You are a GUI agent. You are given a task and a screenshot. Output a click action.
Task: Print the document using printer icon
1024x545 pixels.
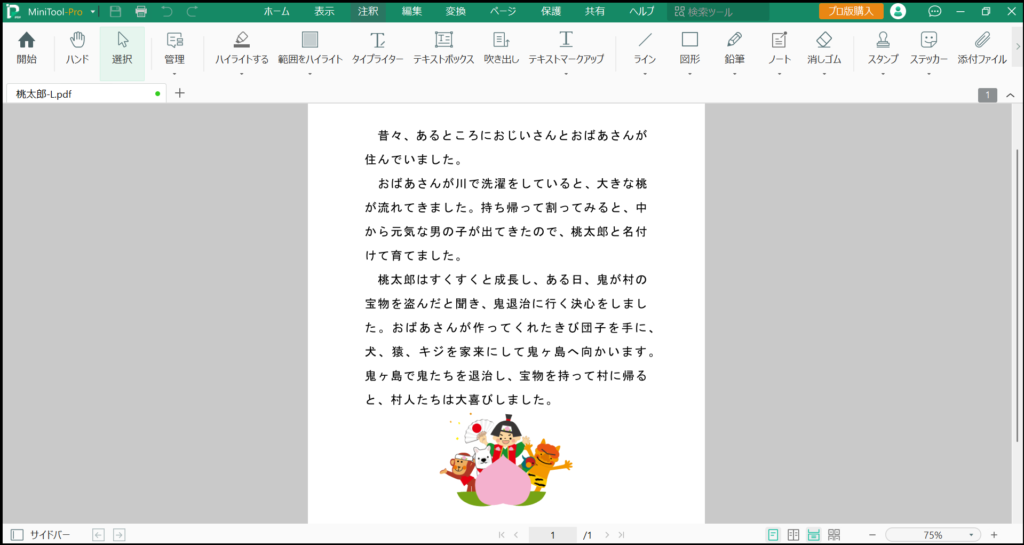coord(141,11)
